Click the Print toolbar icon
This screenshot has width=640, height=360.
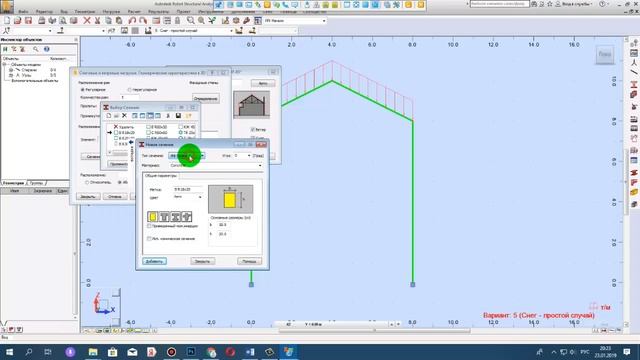coord(42,20)
